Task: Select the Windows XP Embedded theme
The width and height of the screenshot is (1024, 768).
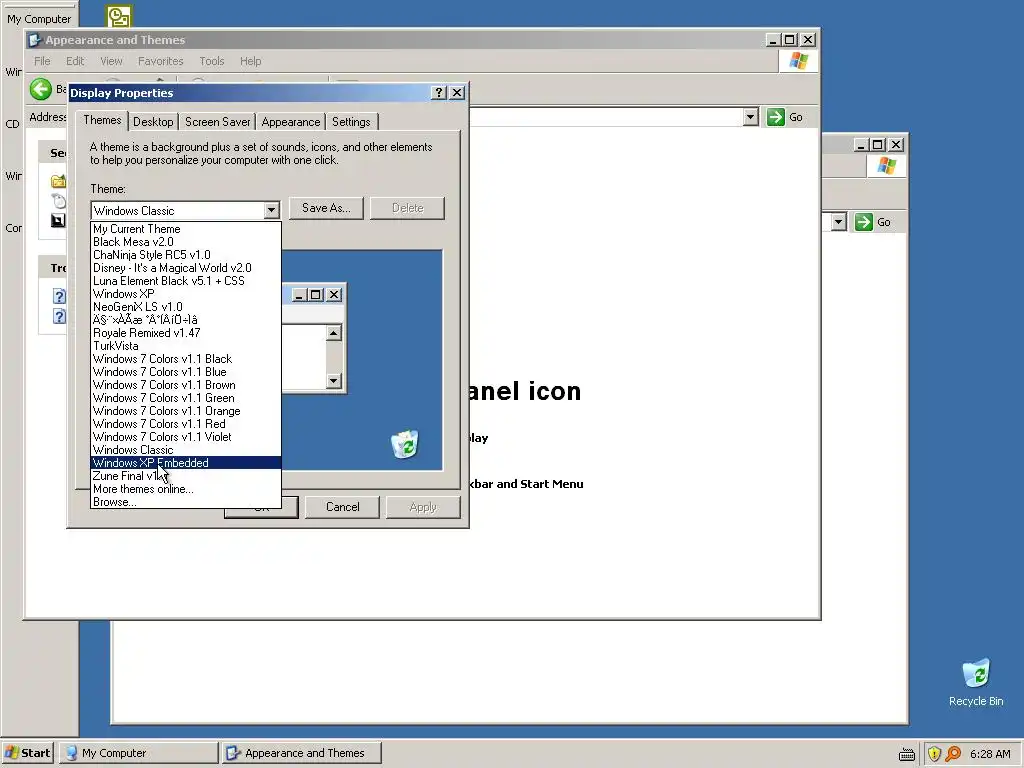Action: coord(186,463)
